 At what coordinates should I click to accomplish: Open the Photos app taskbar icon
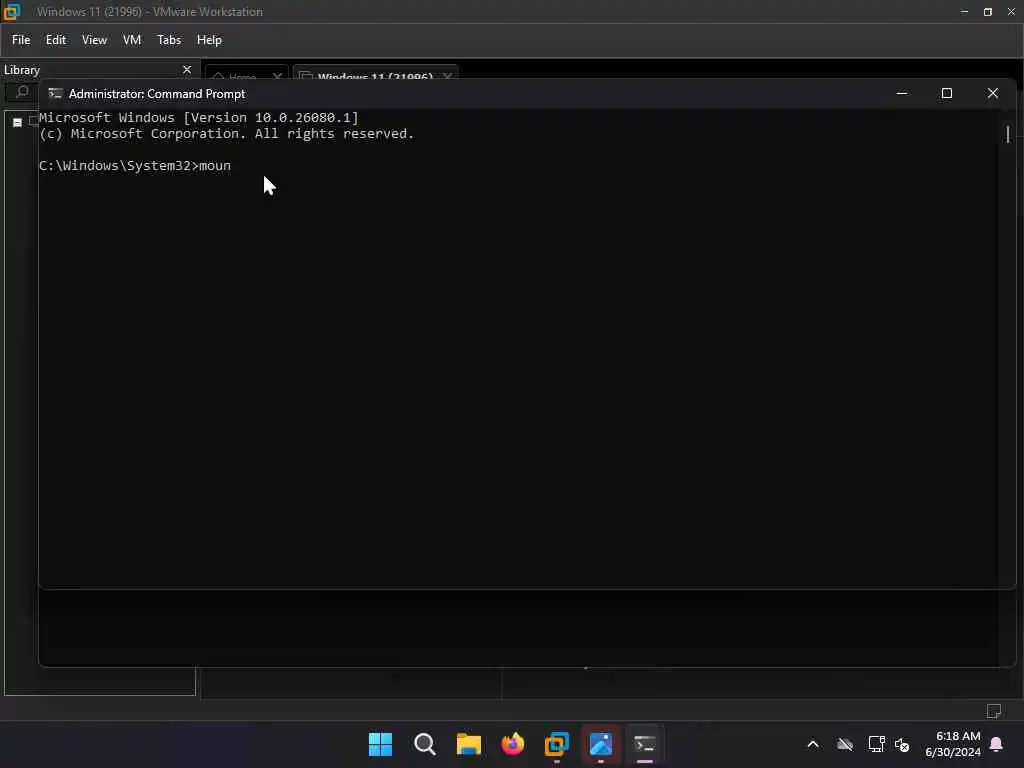(x=601, y=744)
